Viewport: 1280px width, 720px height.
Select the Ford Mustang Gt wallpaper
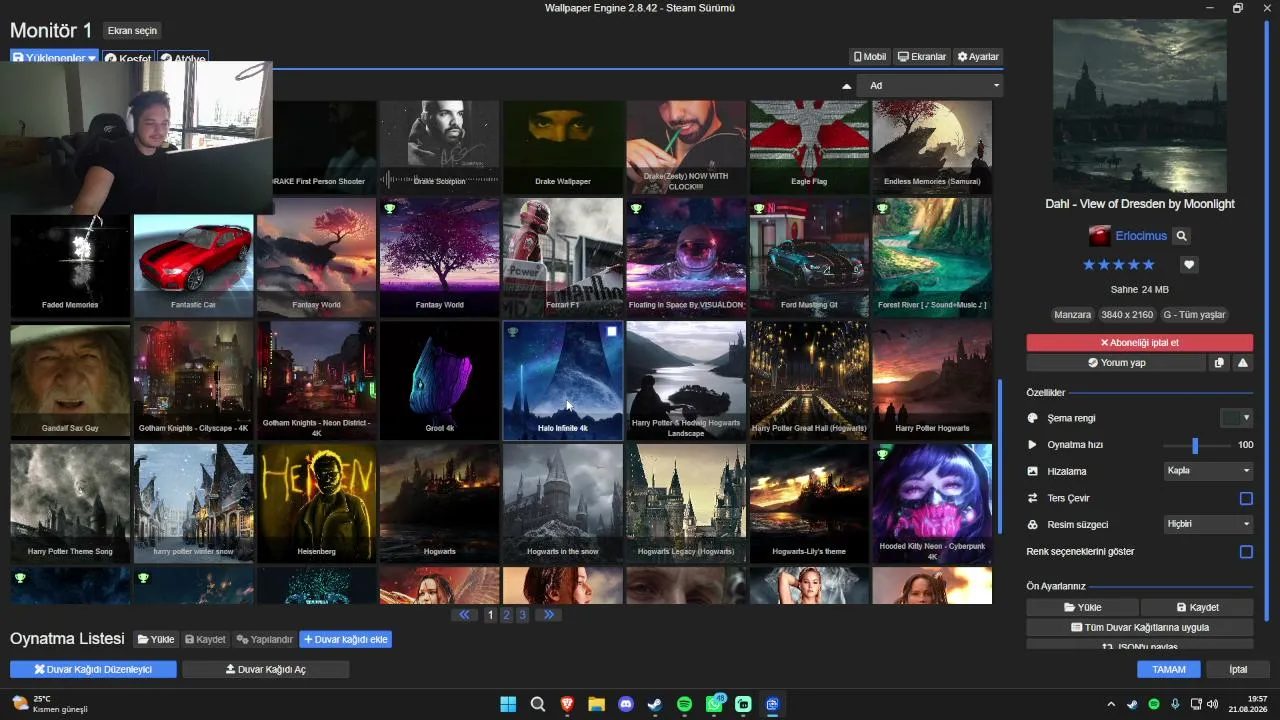click(809, 257)
